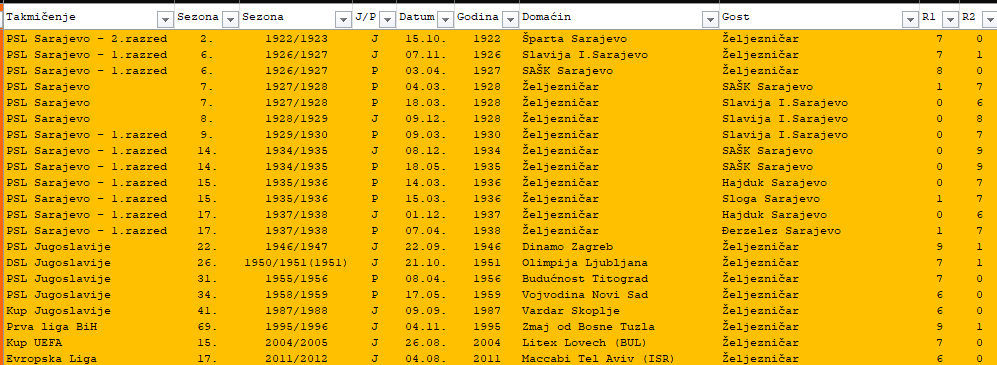Show filter options for the R1 column
The width and height of the screenshot is (997, 365).
point(950,20)
